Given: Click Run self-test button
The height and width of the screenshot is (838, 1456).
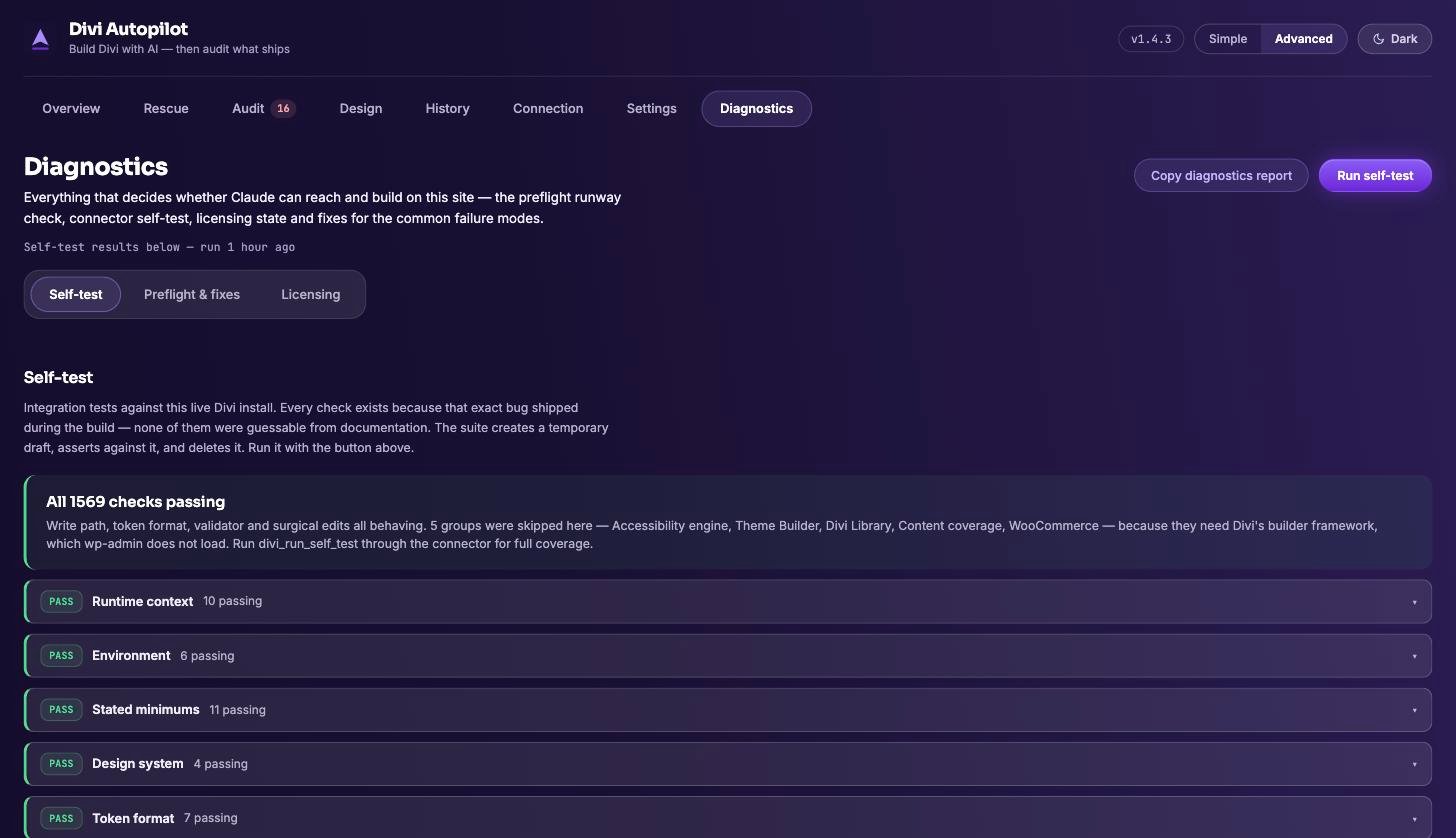Looking at the screenshot, I should click(x=1375, y=175).
